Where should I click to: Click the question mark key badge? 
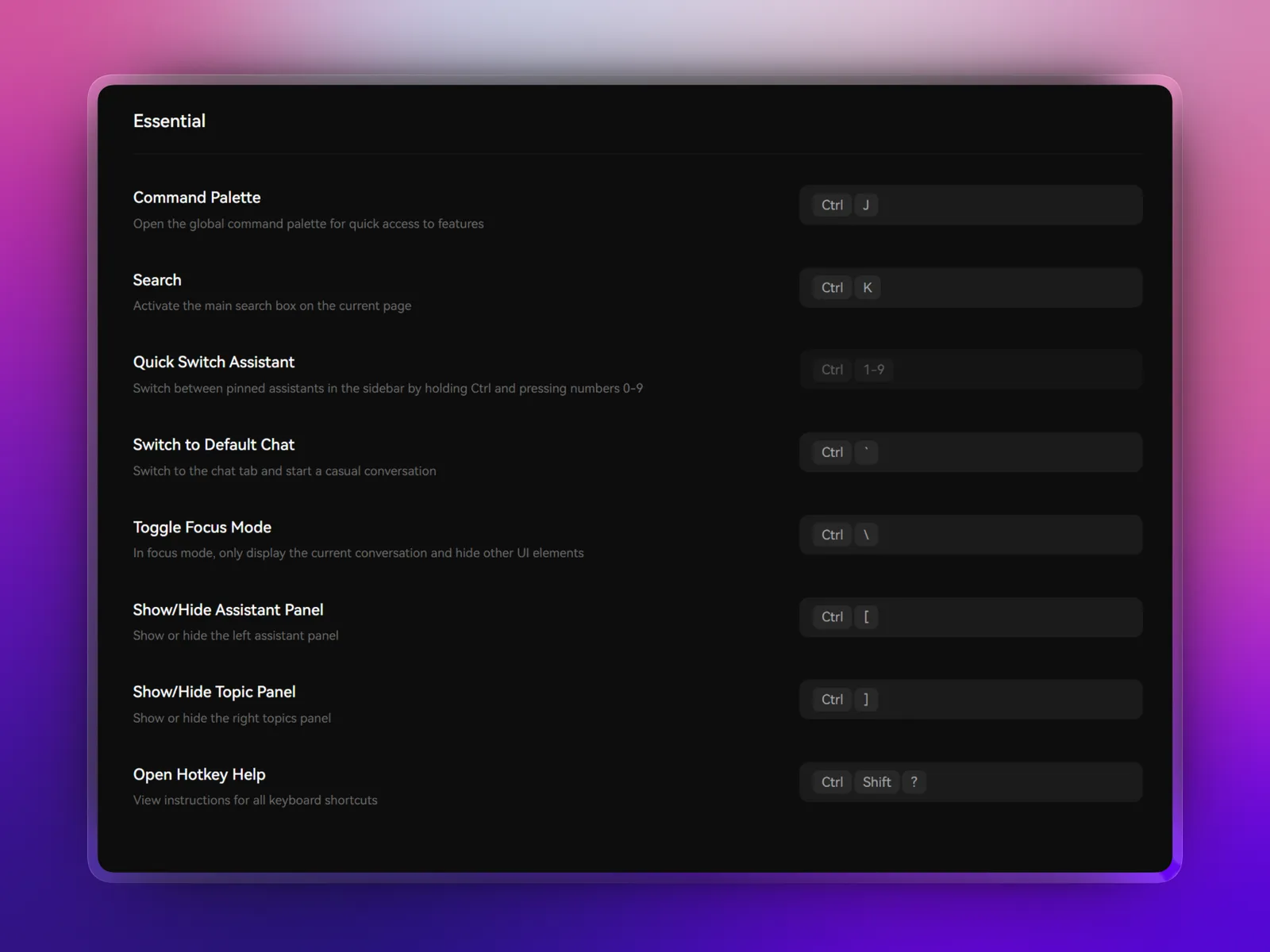tap(914, 782)
